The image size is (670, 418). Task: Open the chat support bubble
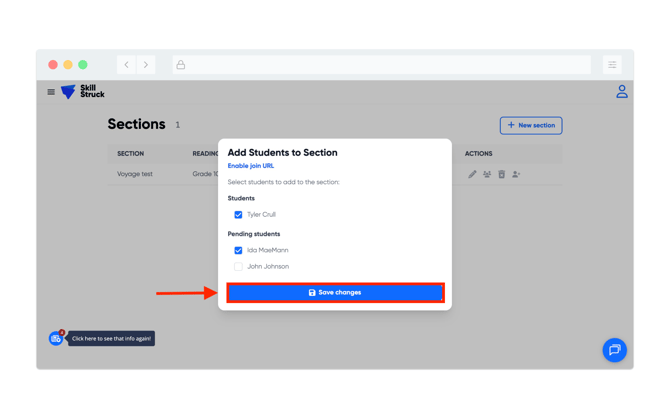(x=614, y=350)
